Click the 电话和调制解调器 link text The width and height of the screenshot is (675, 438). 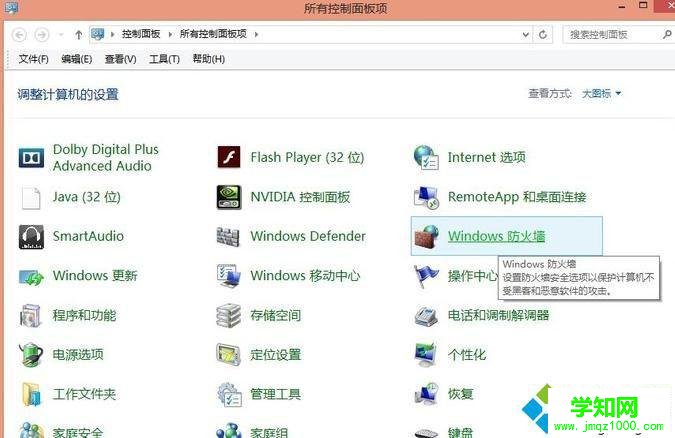[x=499, y=315]
